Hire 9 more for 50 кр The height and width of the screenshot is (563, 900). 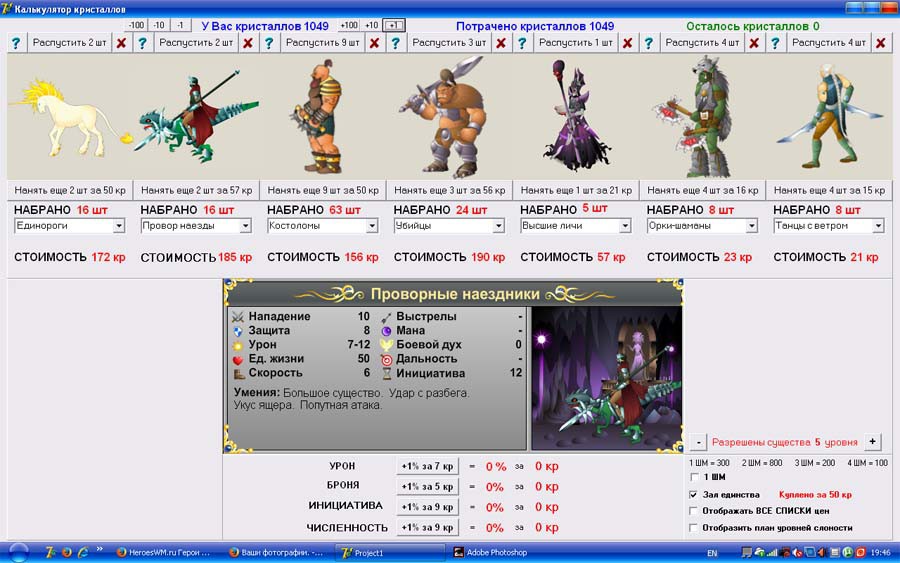pyautogui.click(x=323, y=190)
